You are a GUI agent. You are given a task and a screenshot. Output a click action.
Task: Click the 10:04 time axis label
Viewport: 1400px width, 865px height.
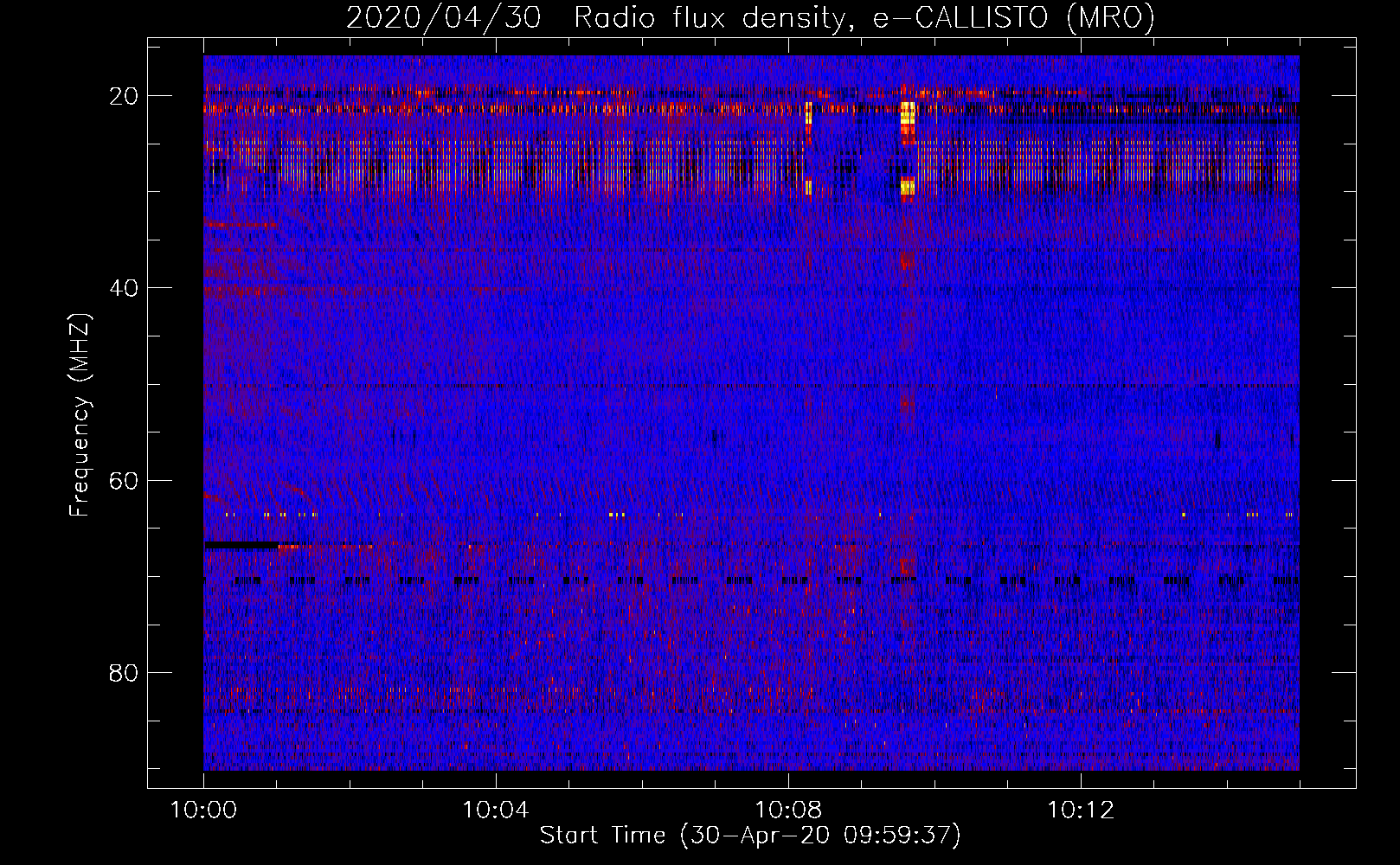click(x=495, y=811)
